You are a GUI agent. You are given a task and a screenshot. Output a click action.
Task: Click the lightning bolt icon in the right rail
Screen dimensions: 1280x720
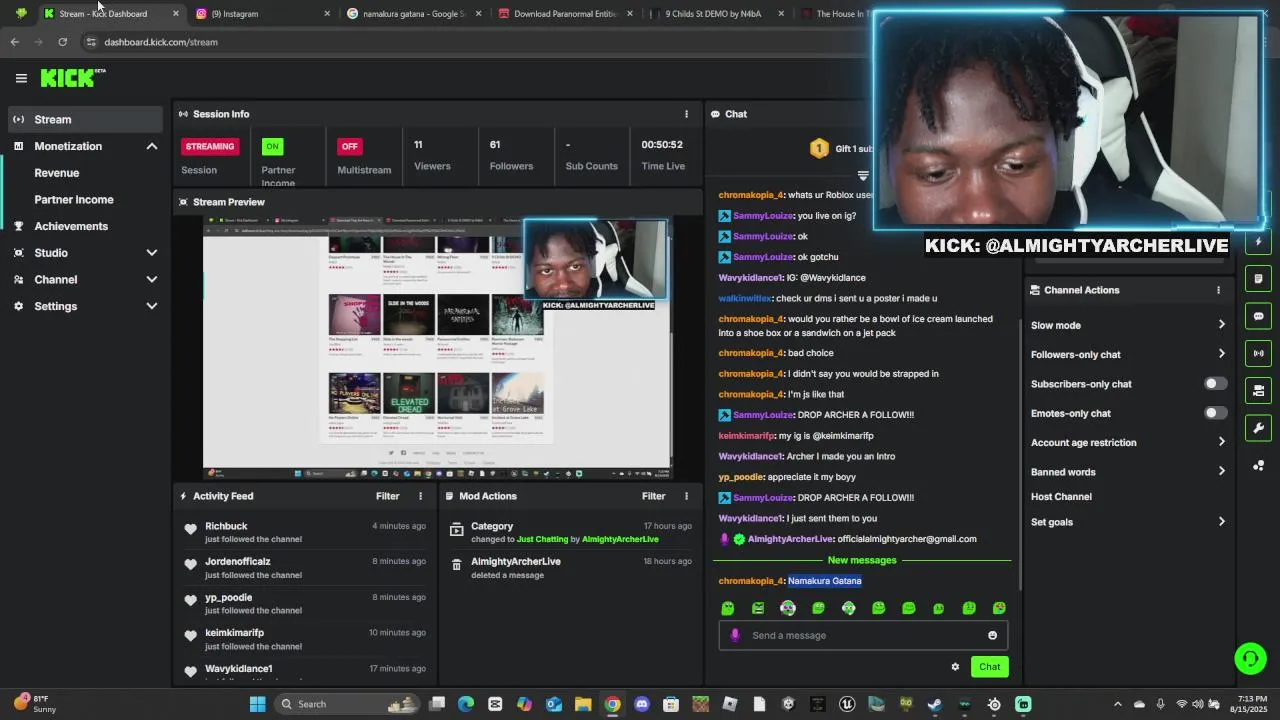click(1258, 242)
